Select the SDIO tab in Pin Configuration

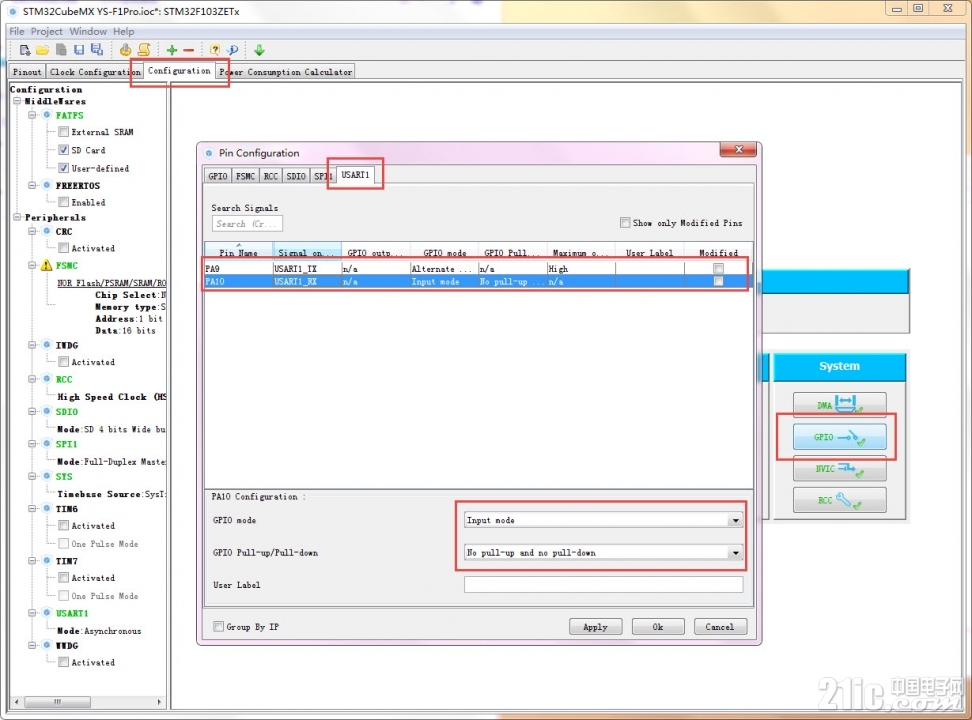point(296,176)
